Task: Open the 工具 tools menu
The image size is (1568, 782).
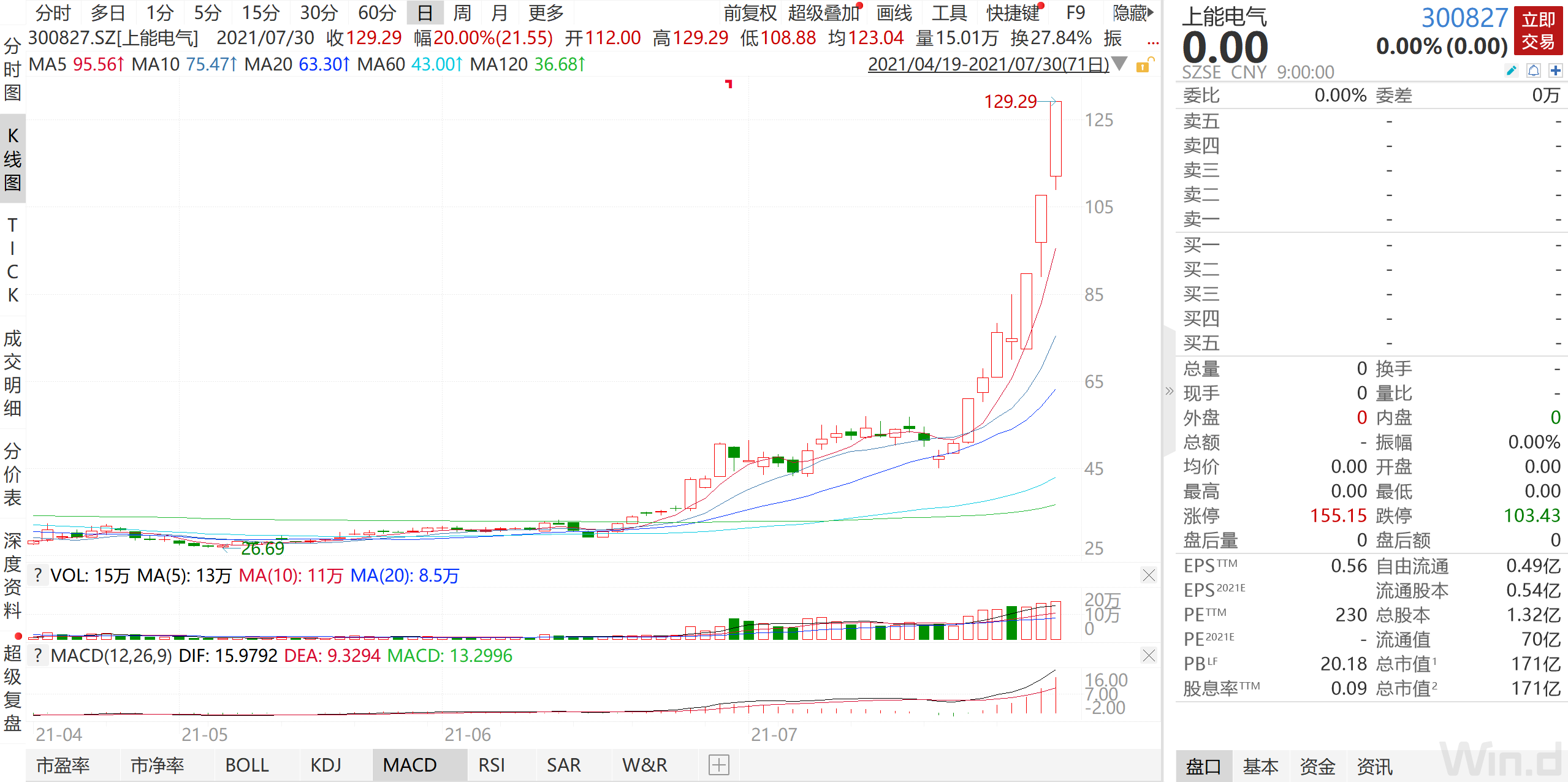Action: (x=949, y=12)
